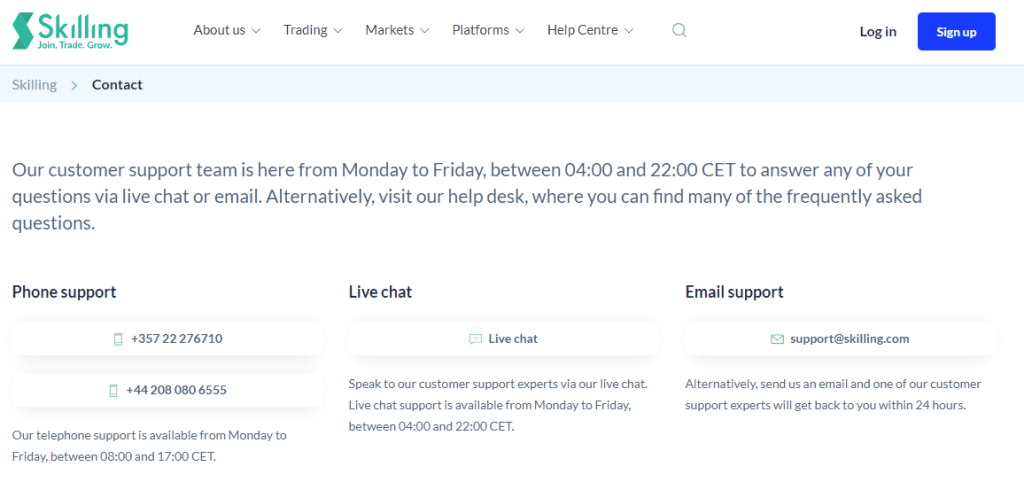Screen dimensions: 1024x482
Task: Click the support@skilling.com email button
Action: coord(840,339)
